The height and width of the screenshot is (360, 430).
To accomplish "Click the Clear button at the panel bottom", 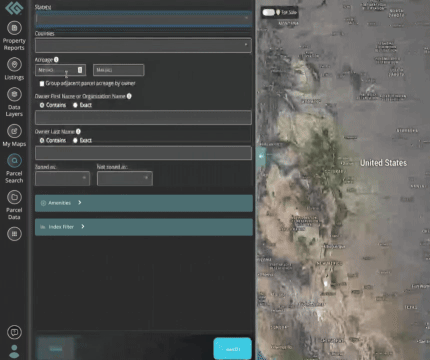I will [x=56, y=349].
